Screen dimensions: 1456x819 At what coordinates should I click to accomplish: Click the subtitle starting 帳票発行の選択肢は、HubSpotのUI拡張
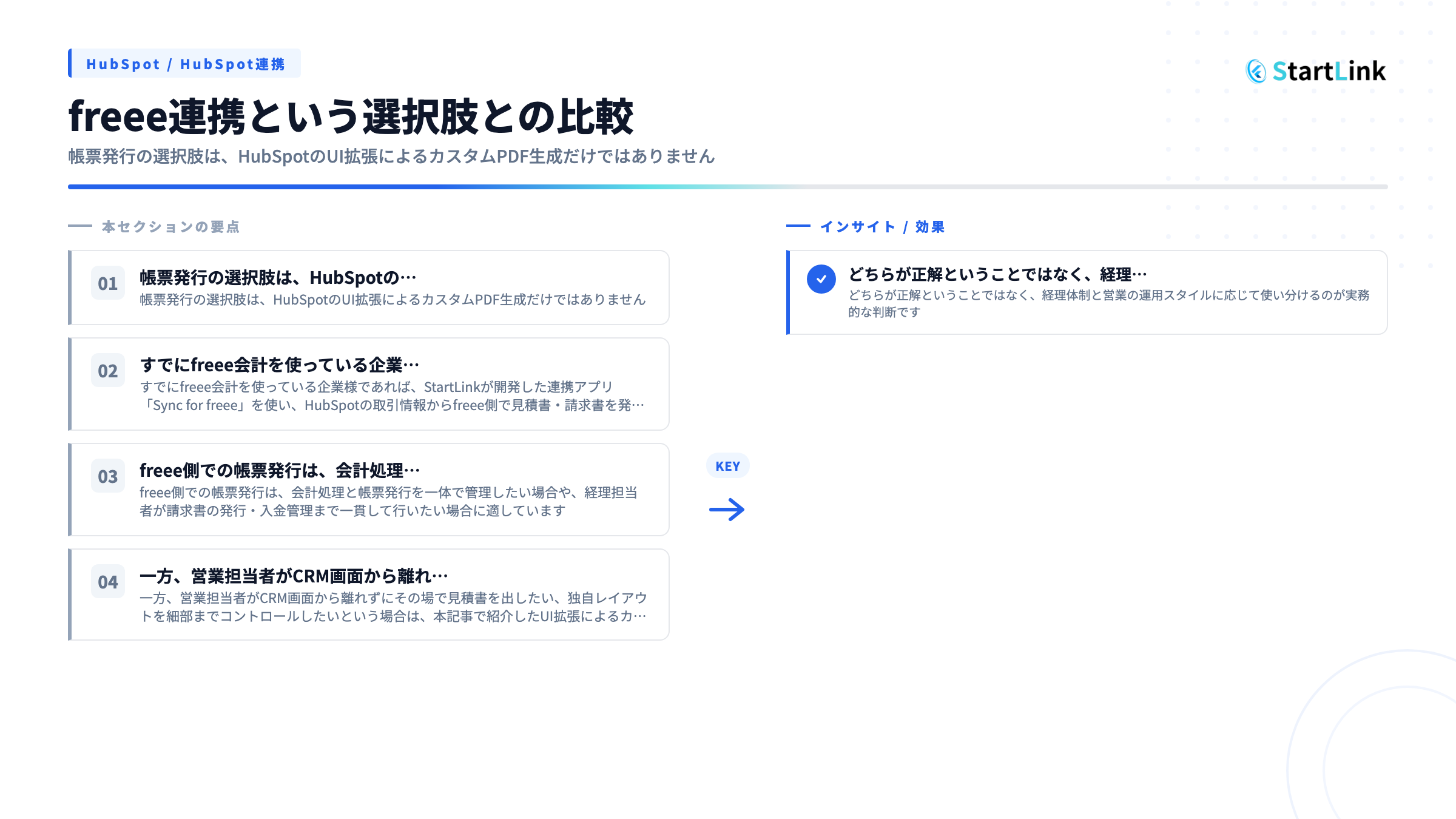(391, 157)
